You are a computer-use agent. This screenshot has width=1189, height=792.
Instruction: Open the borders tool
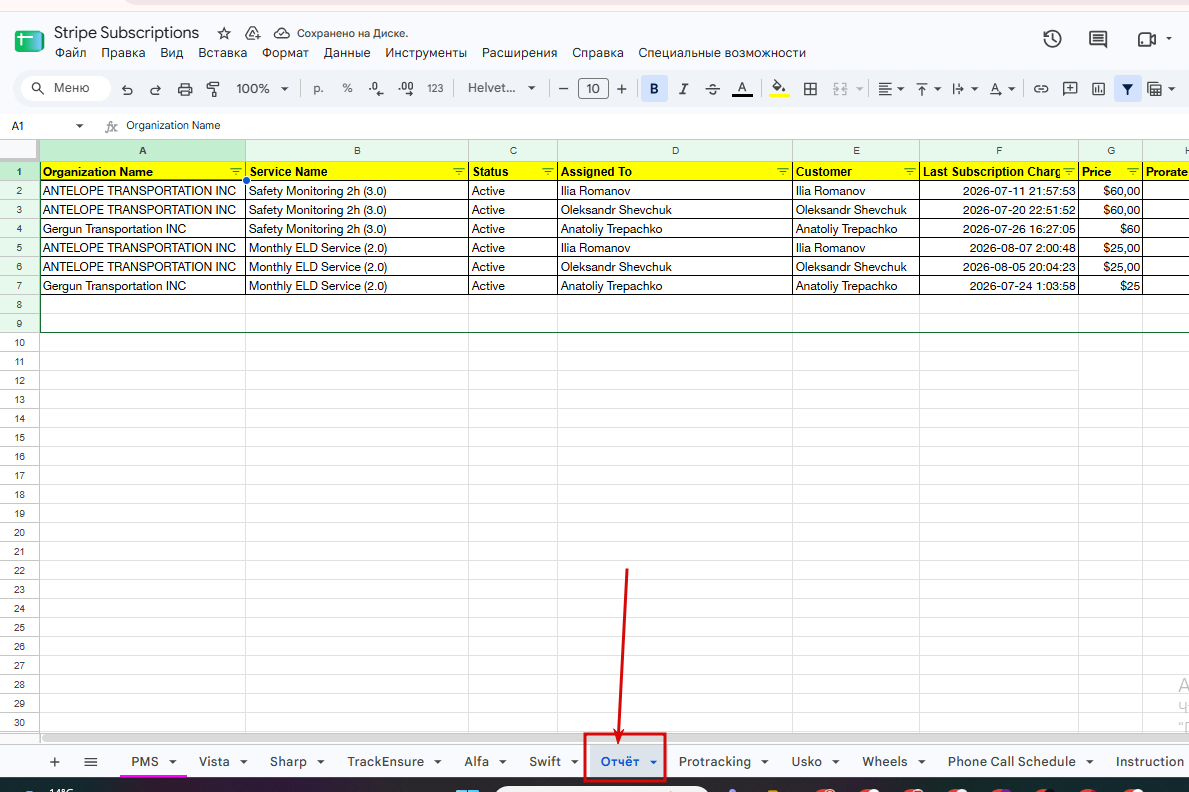(810, 89)
